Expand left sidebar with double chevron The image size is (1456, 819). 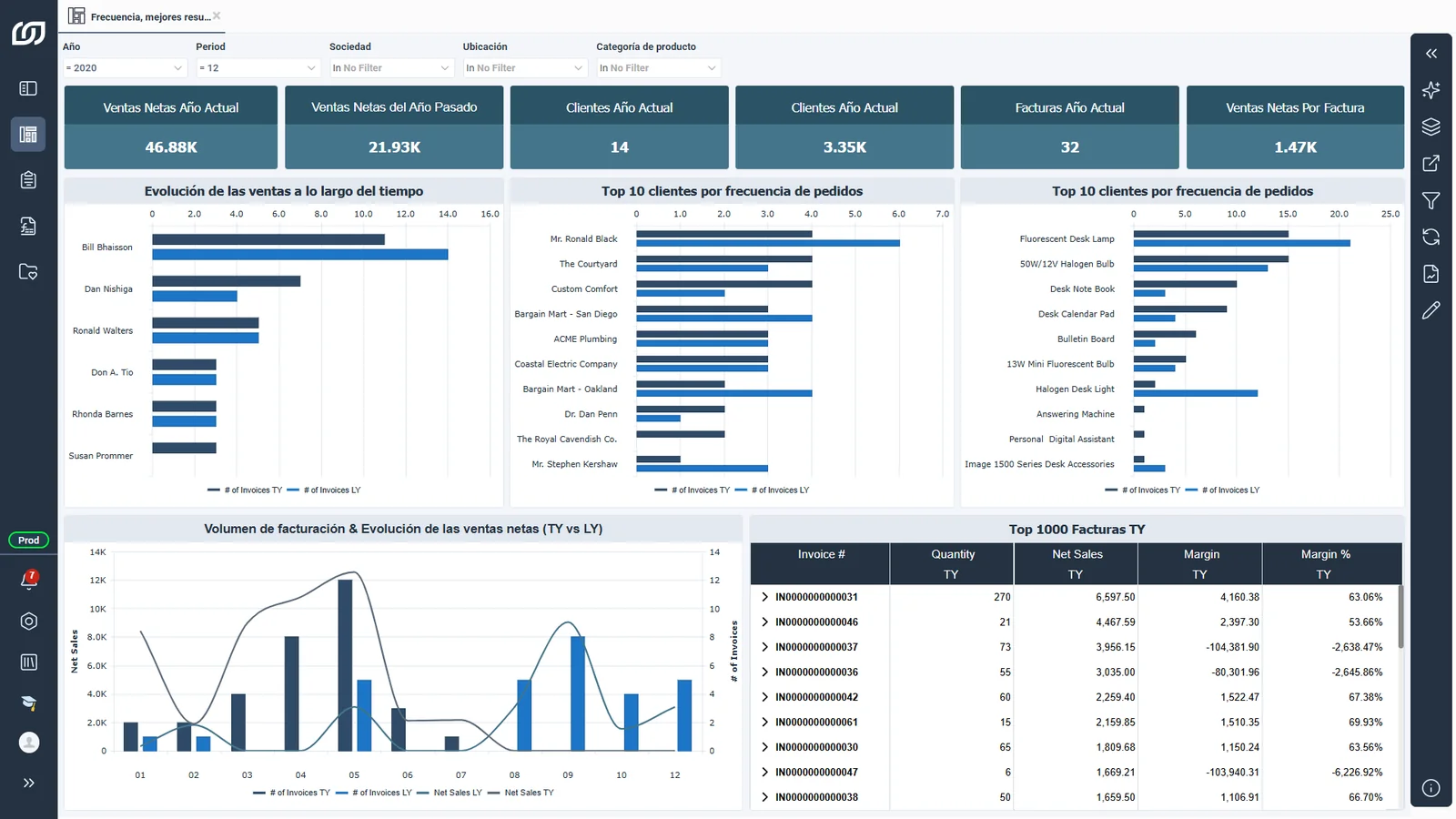click(x=29, y=783)
